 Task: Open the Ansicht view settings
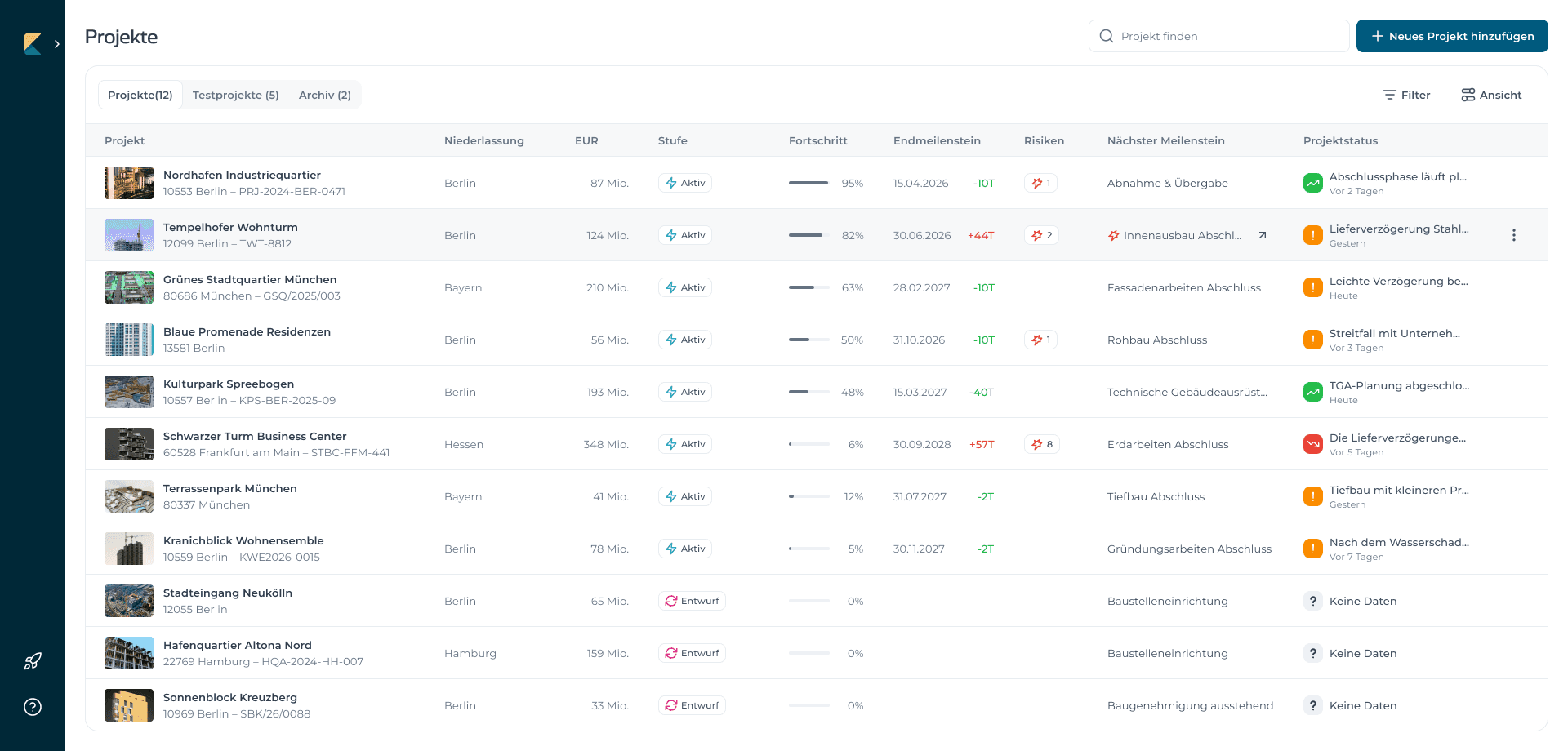pos(1491,95)
